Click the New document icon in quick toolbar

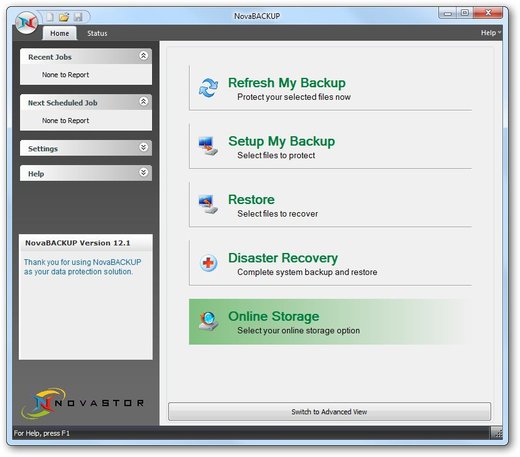coord(50,17)
